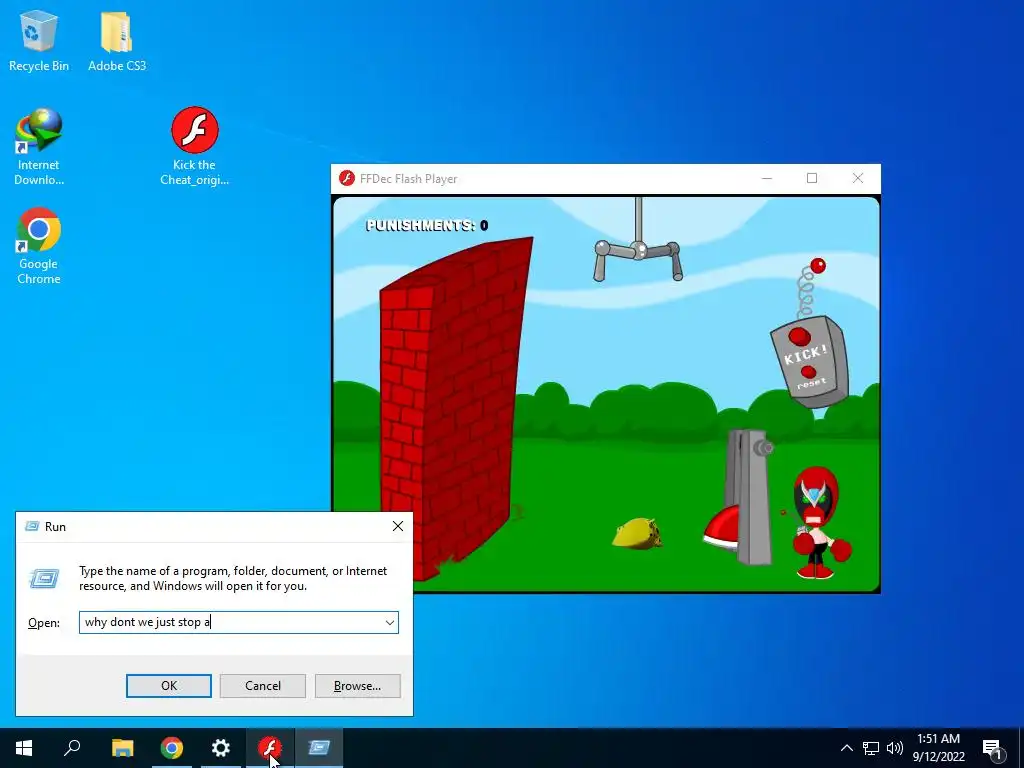Viewport: 1024px width, 768px height.
Task: Select the Google Chrome desktop shortcut
Action: (39, 246)
